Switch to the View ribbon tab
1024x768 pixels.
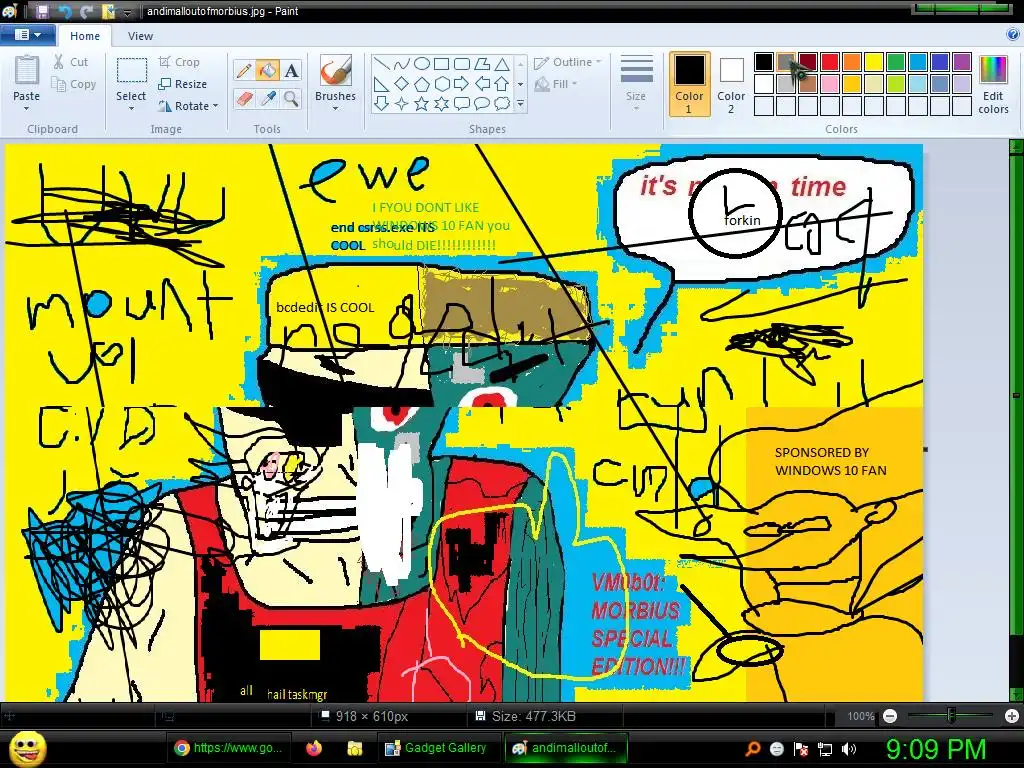click(140, 36)
